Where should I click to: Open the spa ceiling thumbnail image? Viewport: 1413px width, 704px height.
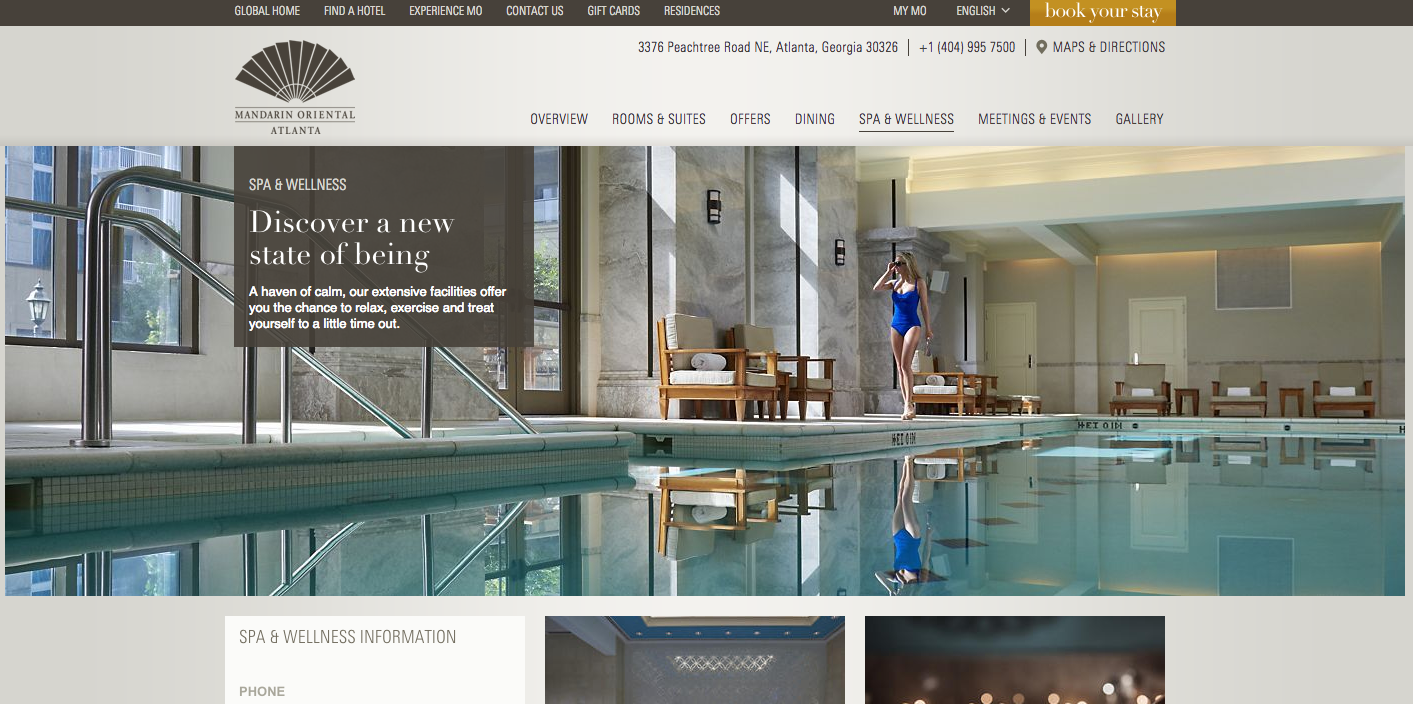click(x=695, y=660)
